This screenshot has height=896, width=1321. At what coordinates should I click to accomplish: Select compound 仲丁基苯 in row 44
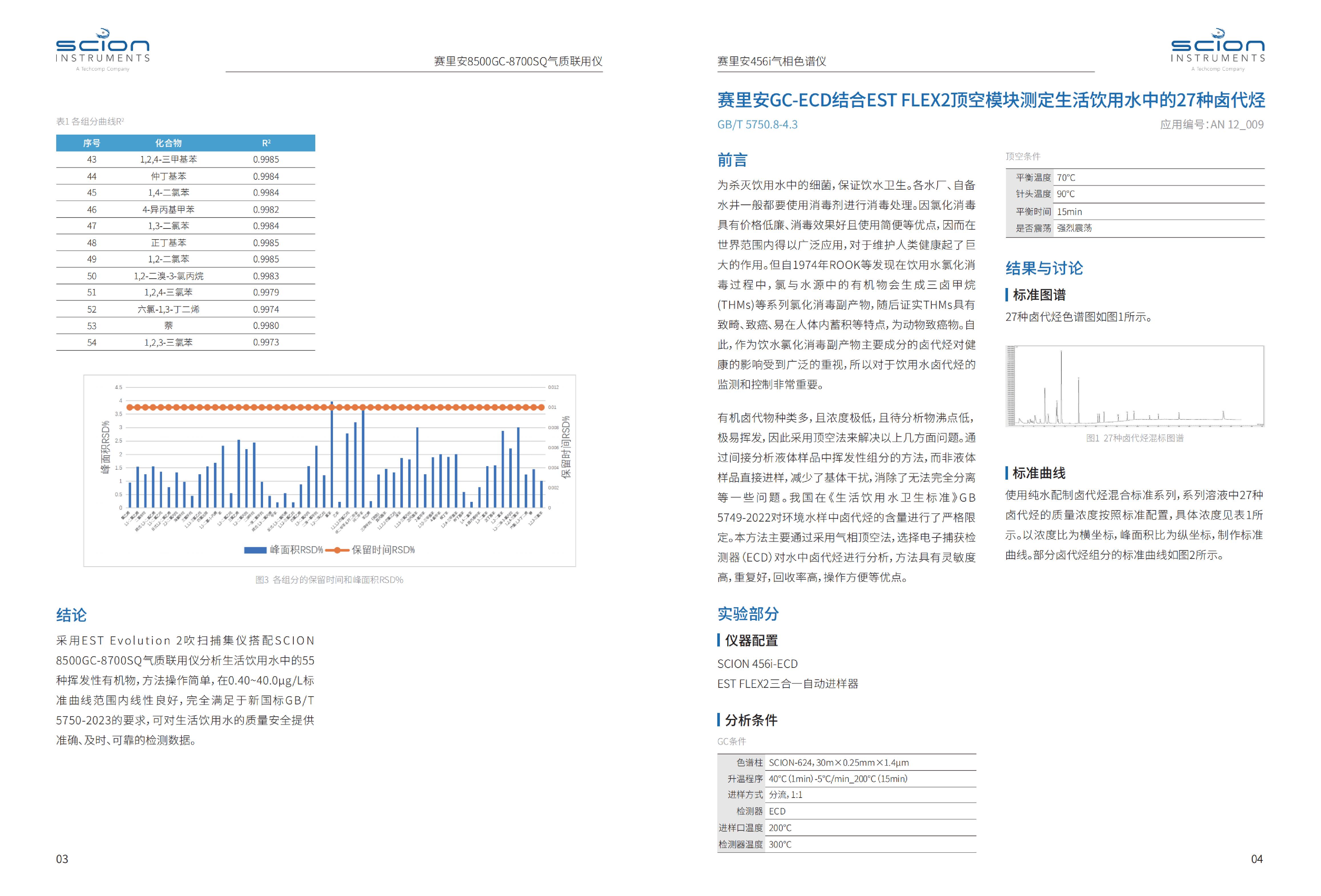[168, 177]
